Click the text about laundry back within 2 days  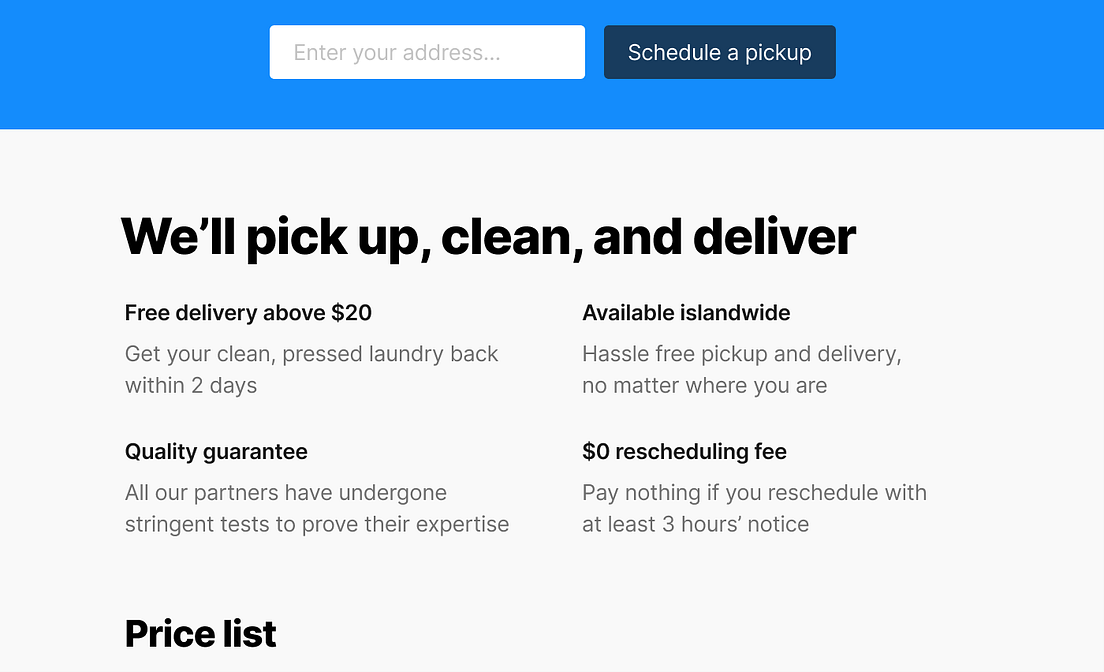click(x=311, y=369)
